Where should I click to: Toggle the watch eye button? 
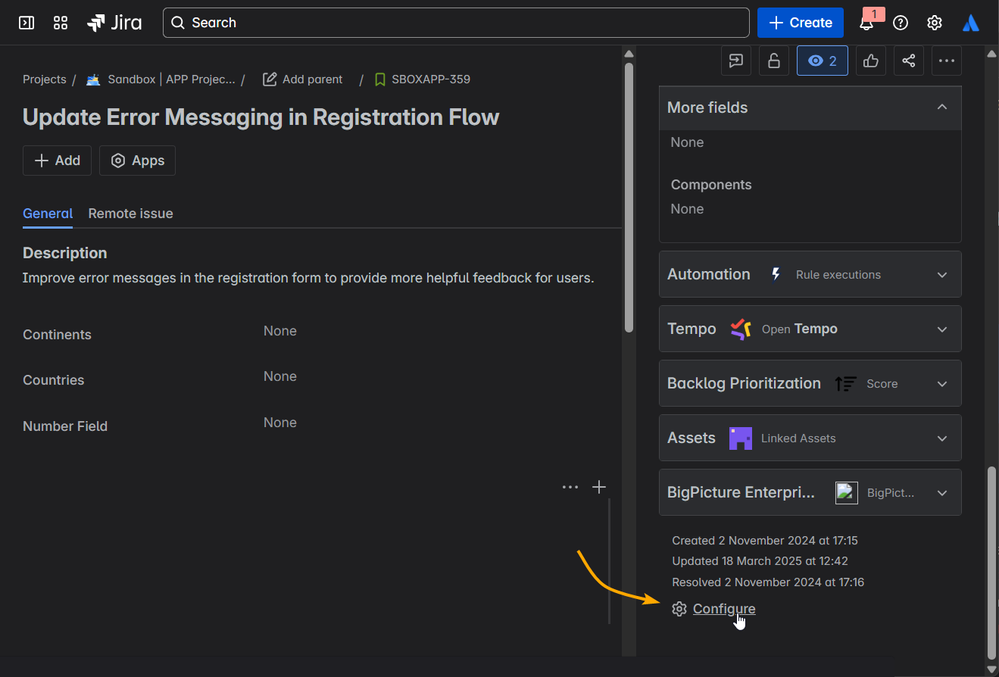822,61
